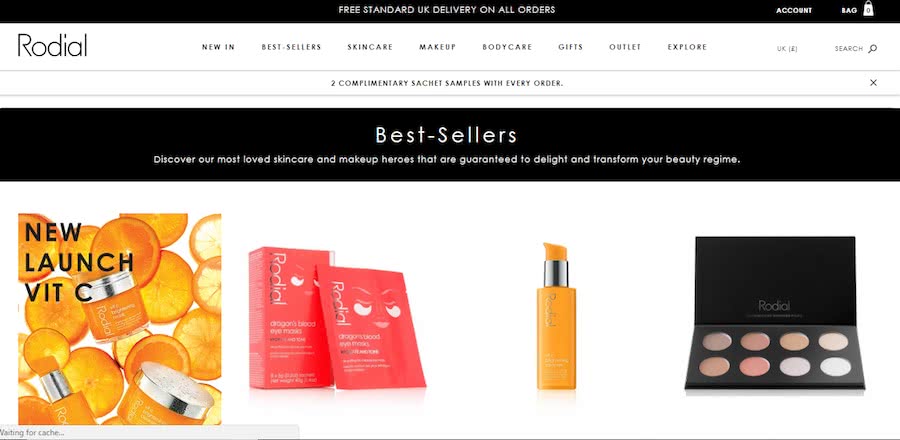The image size is (900, 440).
Task: View the Dragon's Blood eye masks product
Action: 337,317
